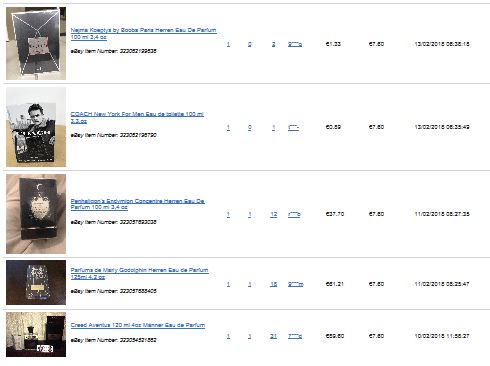Image resolution: width=490 pixels, height=366 pixels.
Task: View the 12 bids on Penhaligon's listing
Action: [273, 214]
